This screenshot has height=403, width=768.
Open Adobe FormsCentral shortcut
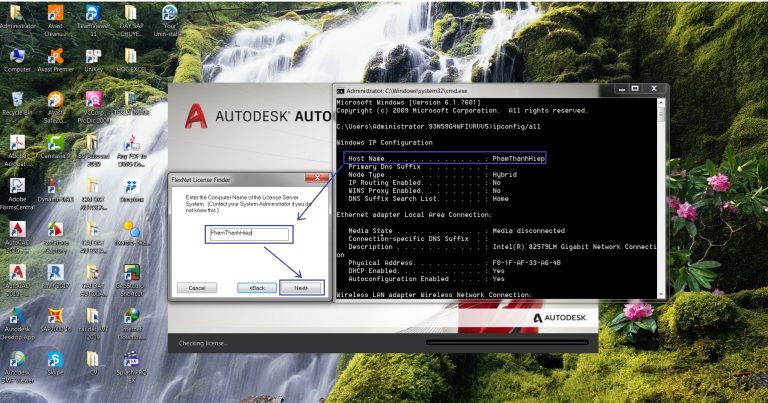pos(17,194)
